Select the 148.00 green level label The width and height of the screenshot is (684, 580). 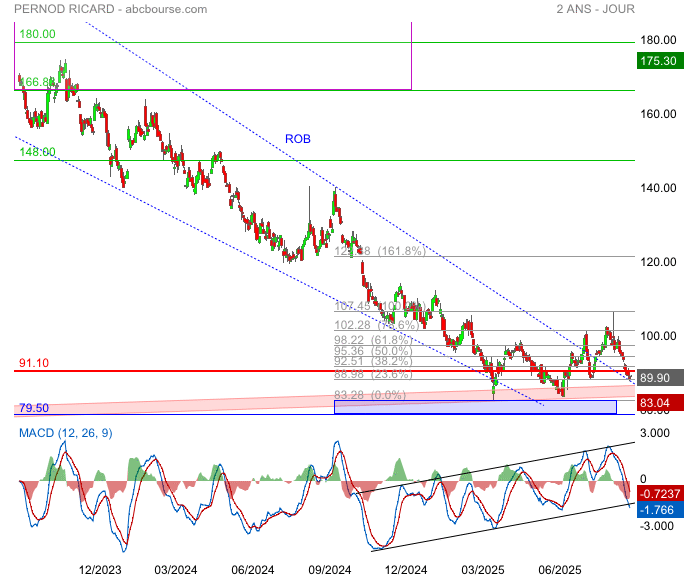coord(38,152)
